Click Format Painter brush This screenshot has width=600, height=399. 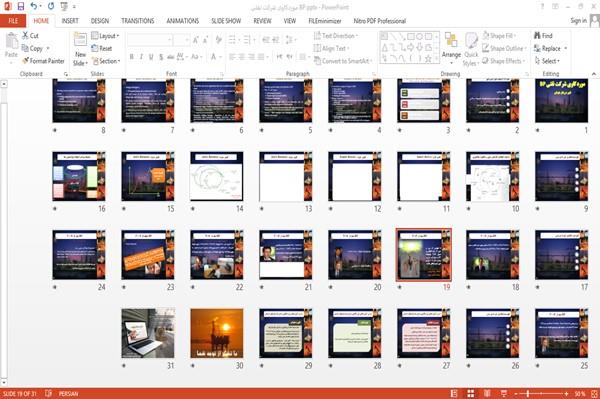click(43, 61)
